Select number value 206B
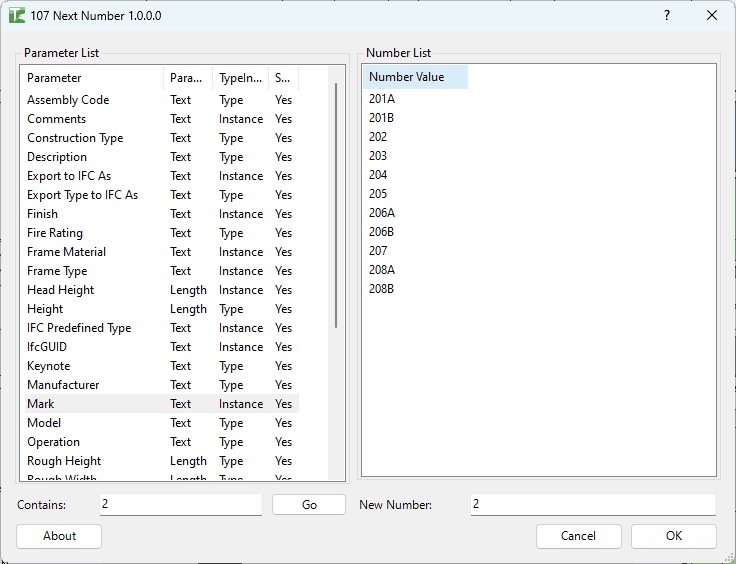This screenshot has width=736, height=564. point(381,232)
